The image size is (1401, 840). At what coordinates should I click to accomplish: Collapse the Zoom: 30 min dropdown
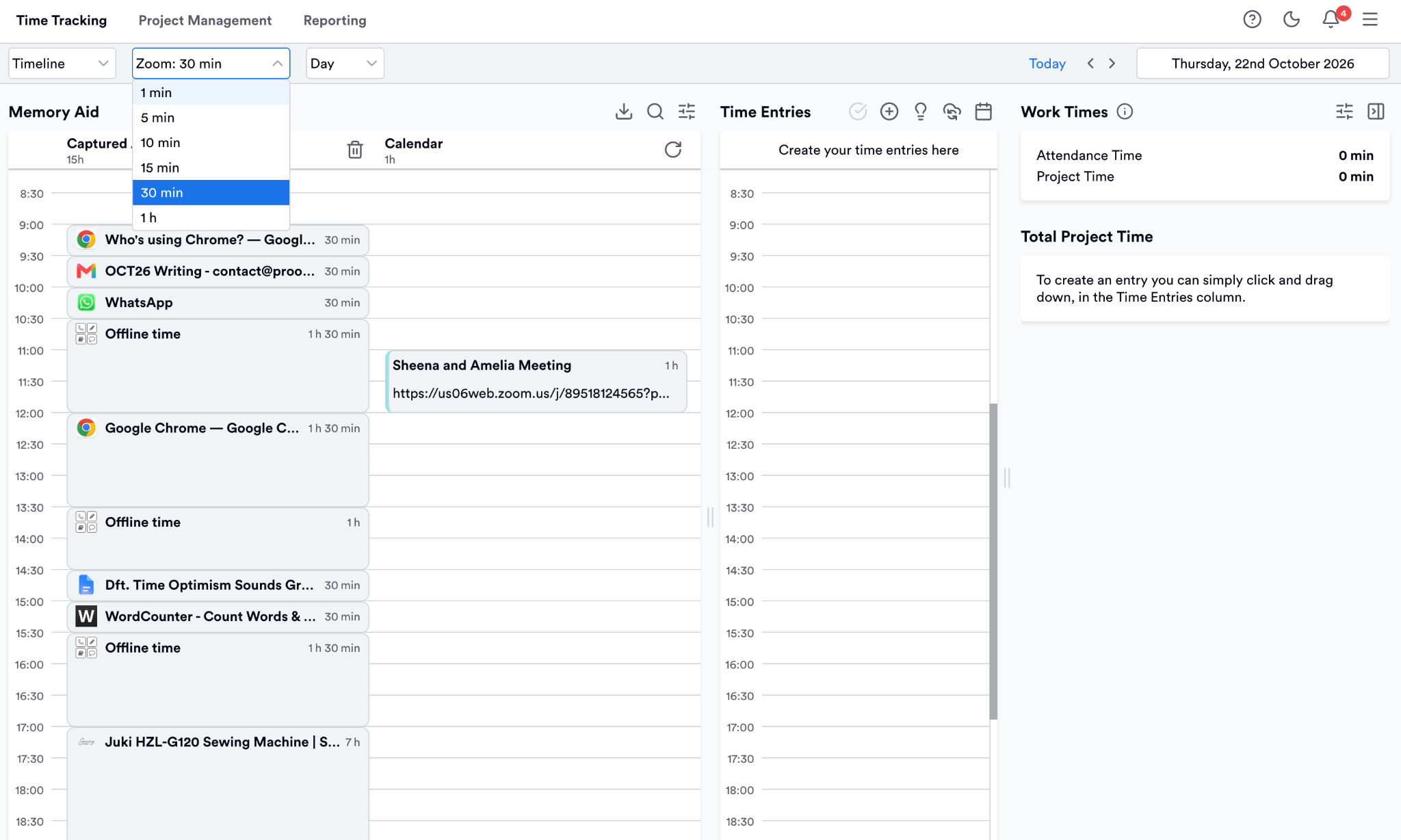[x=211, y=63]
